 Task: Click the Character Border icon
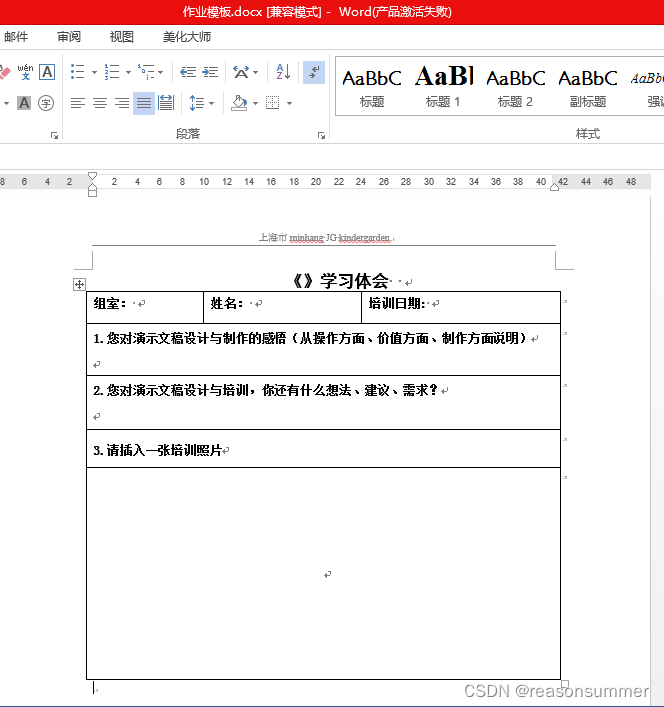(x=47, y=72)
